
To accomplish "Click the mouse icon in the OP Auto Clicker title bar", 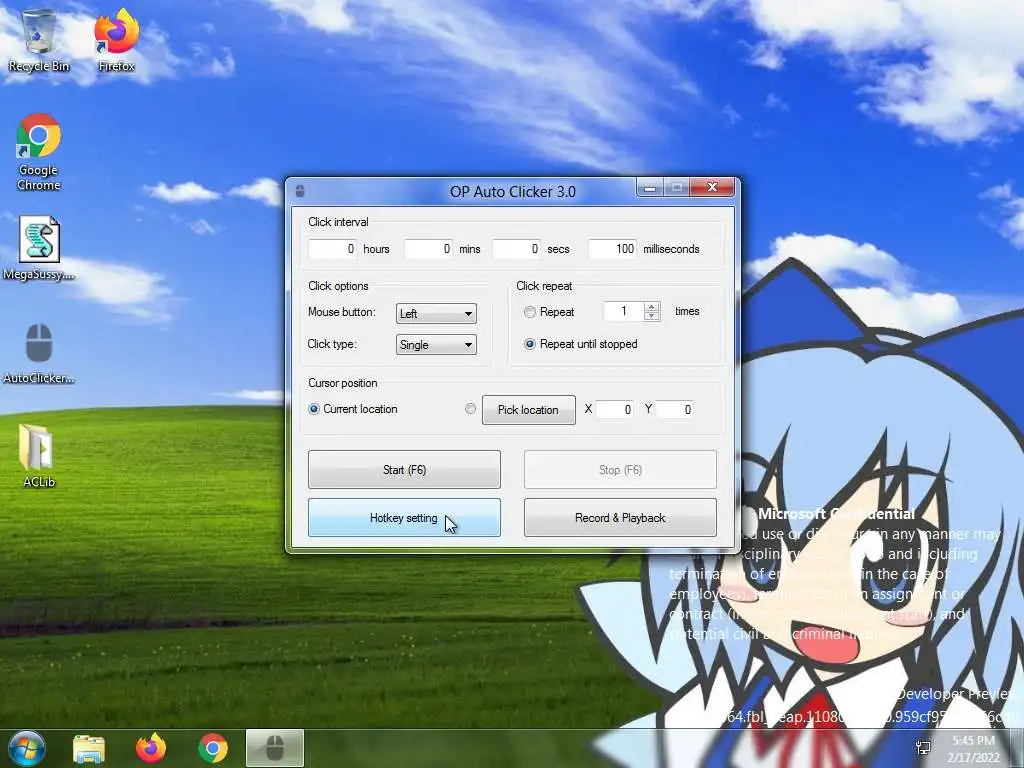I will click(x=300, y=191).
